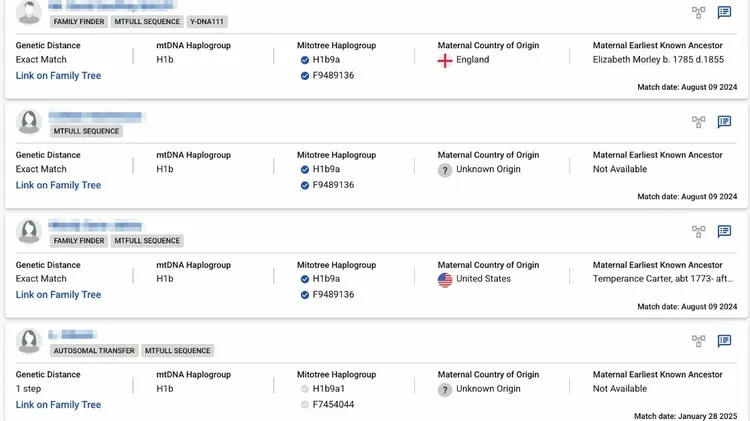Click Link on Family Tree for 1 step match

58,405
